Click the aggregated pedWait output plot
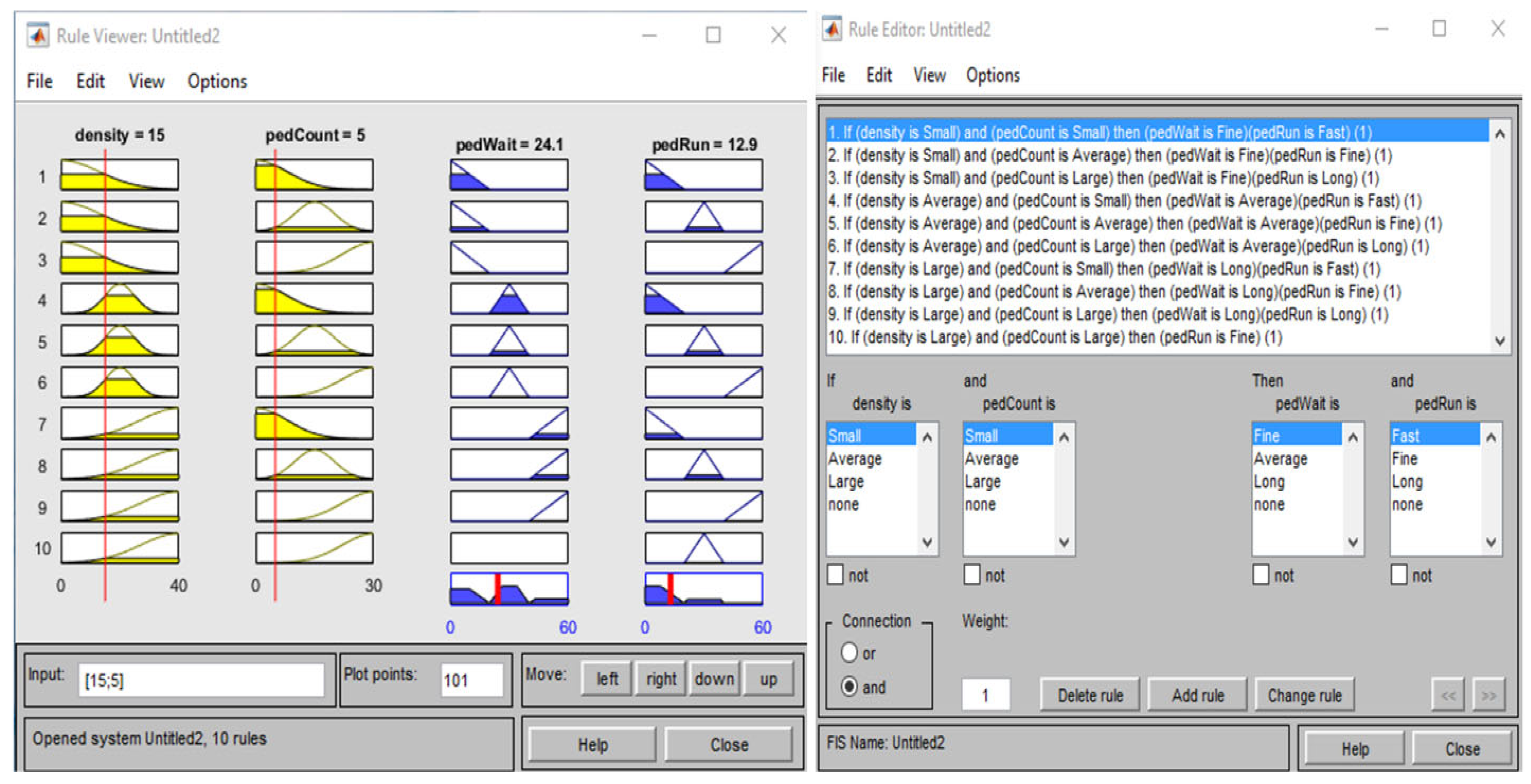Screen dimensions: 1531x784 509,589
